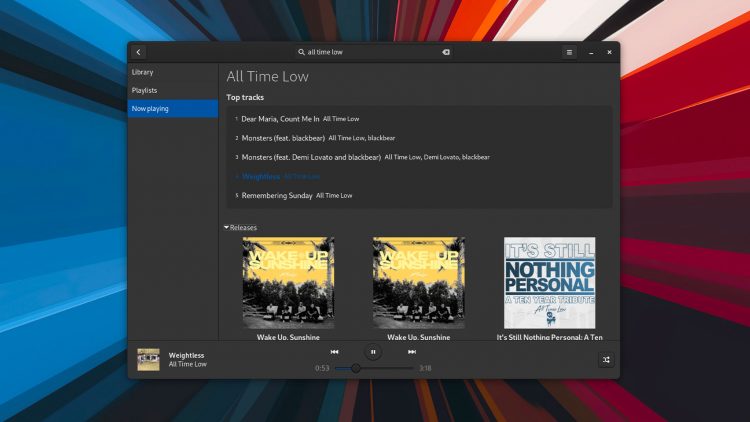Toggle shuffle mode

(x=606, y=360)
